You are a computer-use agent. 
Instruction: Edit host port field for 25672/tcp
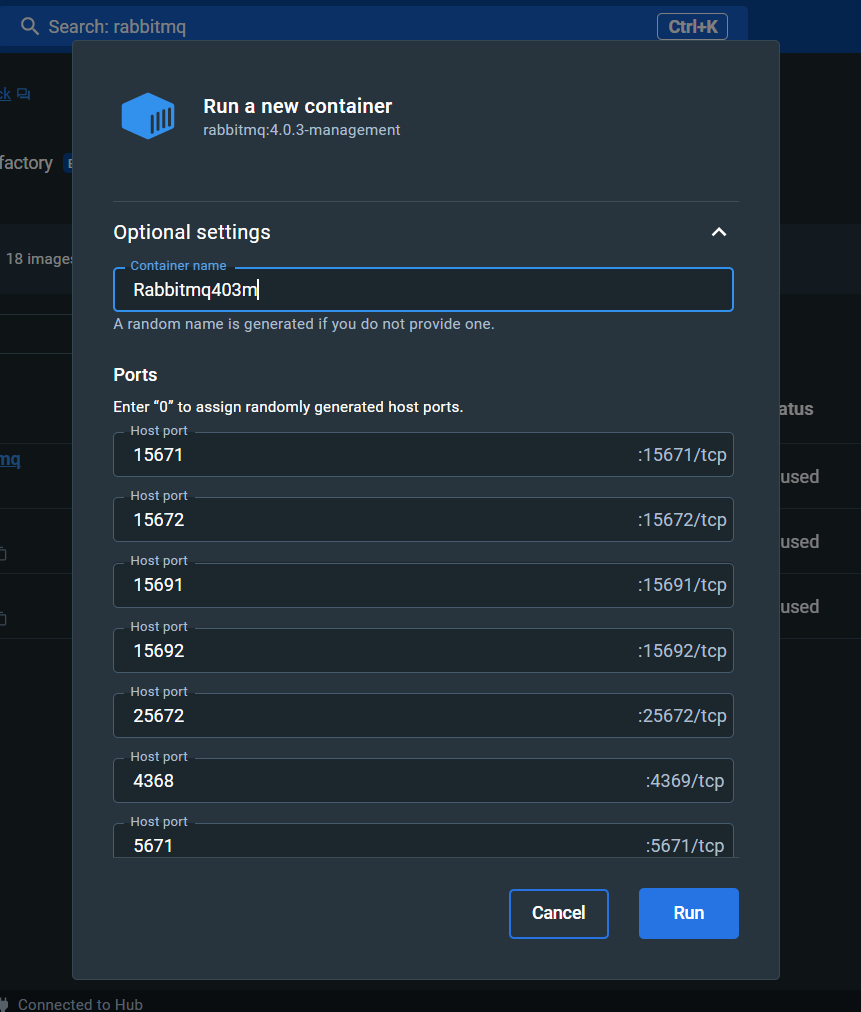tap(423, 715)
